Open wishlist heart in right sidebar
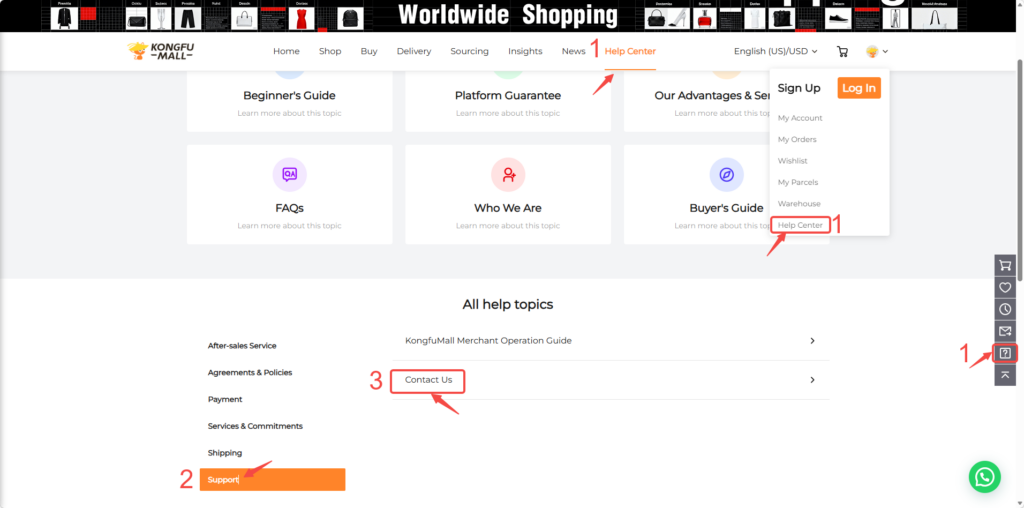This screenshot has height=508, width=1024. tap(1005, 287)
